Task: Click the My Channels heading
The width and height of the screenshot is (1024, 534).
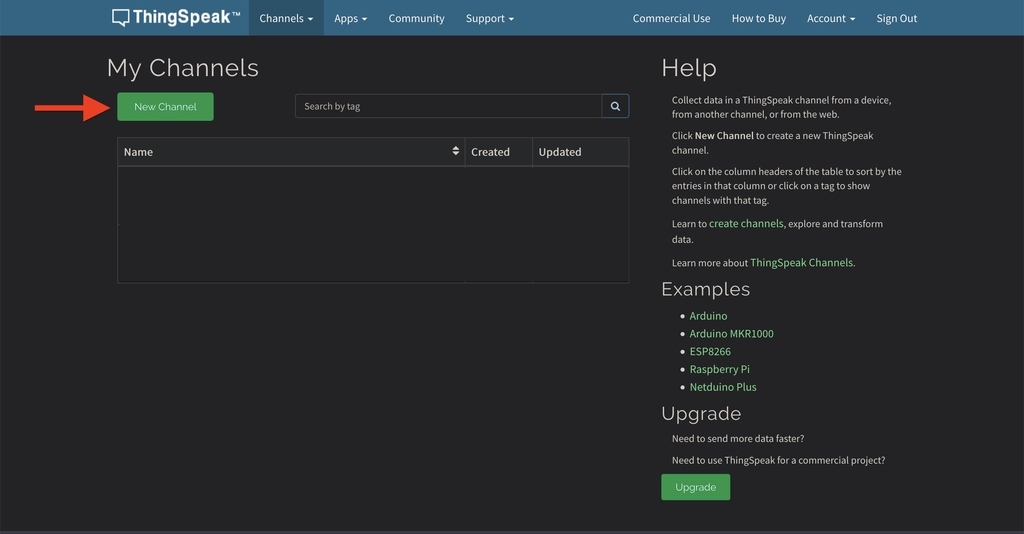Action: click(183, 69)
